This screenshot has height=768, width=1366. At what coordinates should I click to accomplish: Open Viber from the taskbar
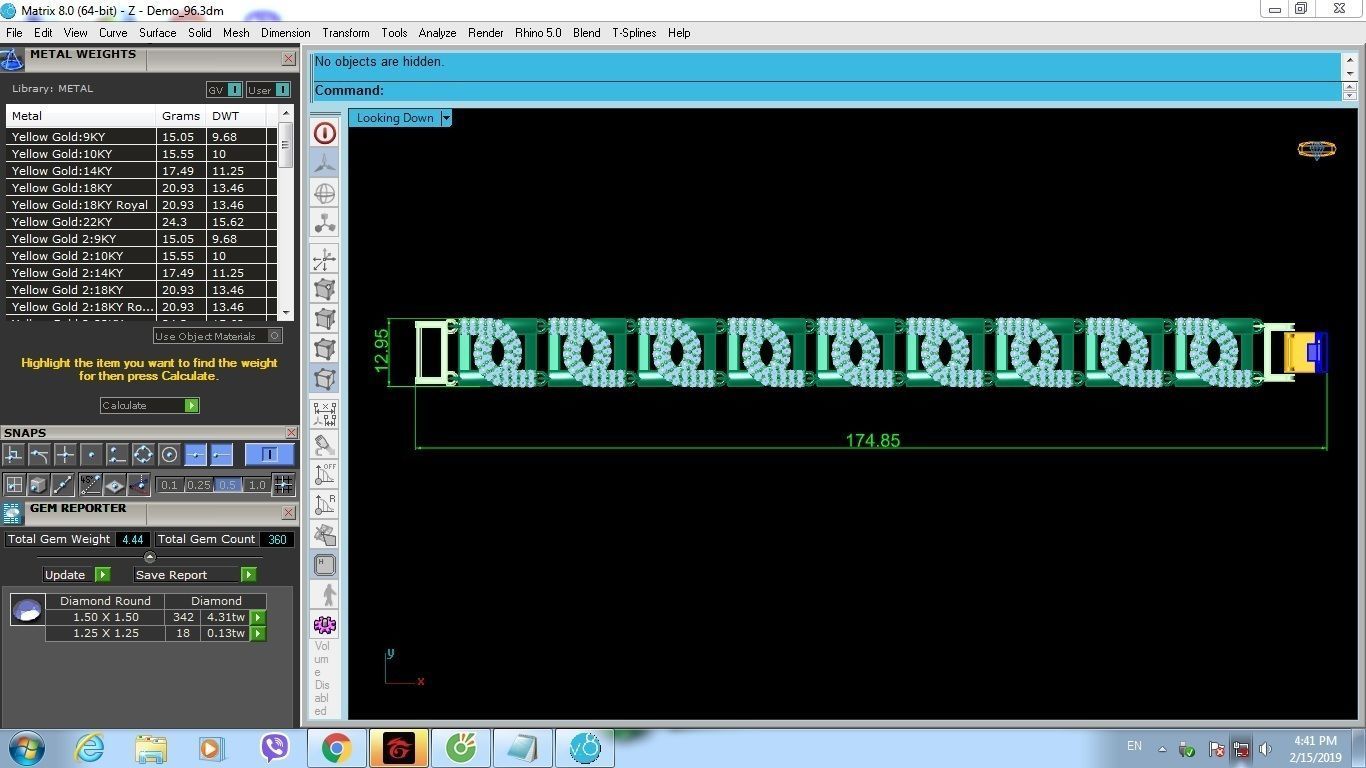(274, 748)
